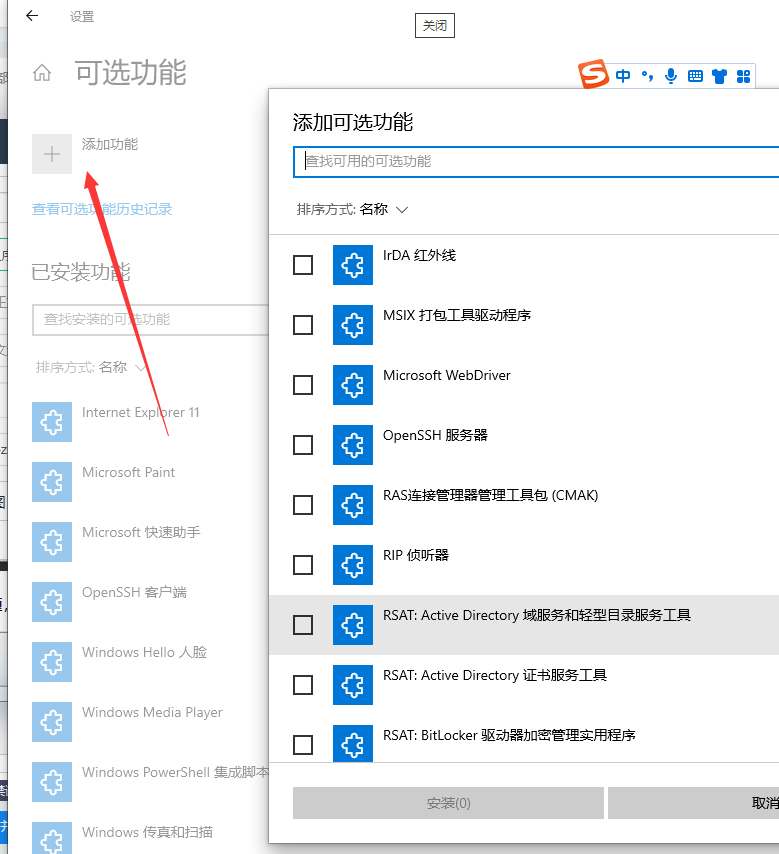Click the Sogou input method S logo
This screenshot has width=779, height=854.
(x=594, y=75)
